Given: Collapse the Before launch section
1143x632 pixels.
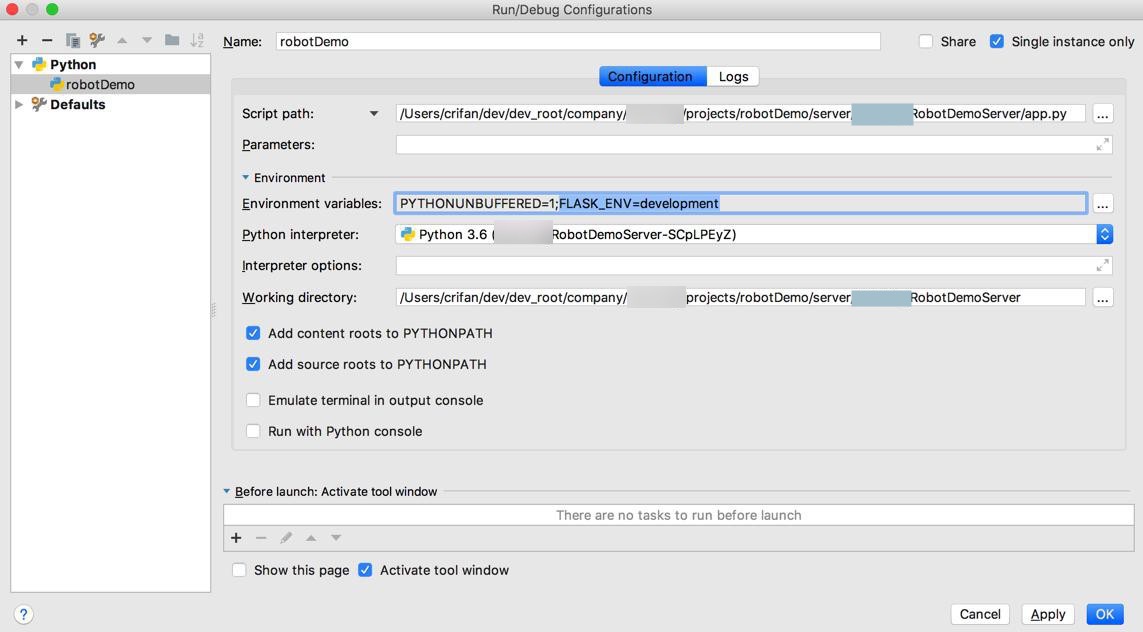Looking at the screenshot, I should pyautogui.click(x=227, y=491).
